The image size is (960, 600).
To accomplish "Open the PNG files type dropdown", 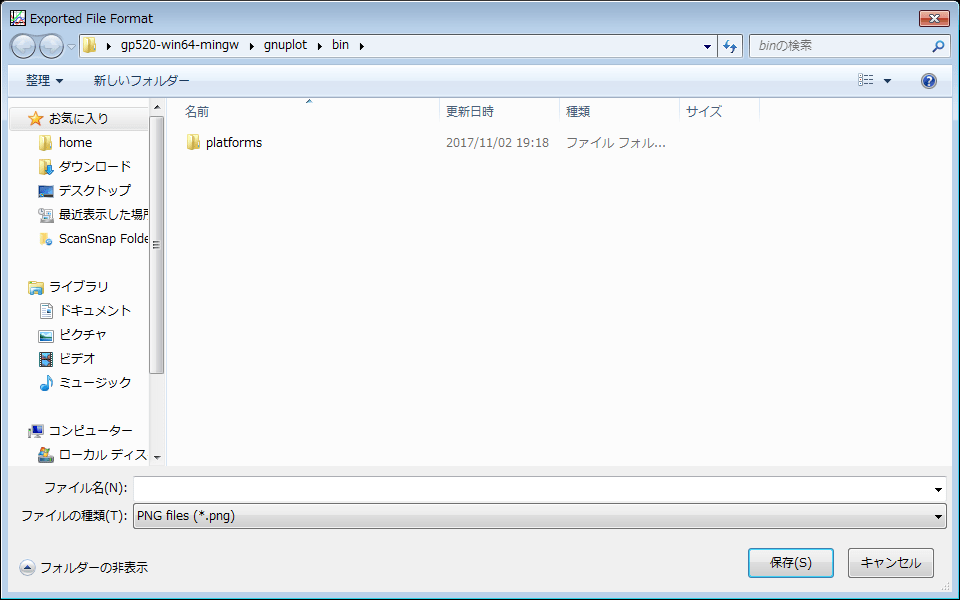I will pyautogui.click(x=539, y=516).
